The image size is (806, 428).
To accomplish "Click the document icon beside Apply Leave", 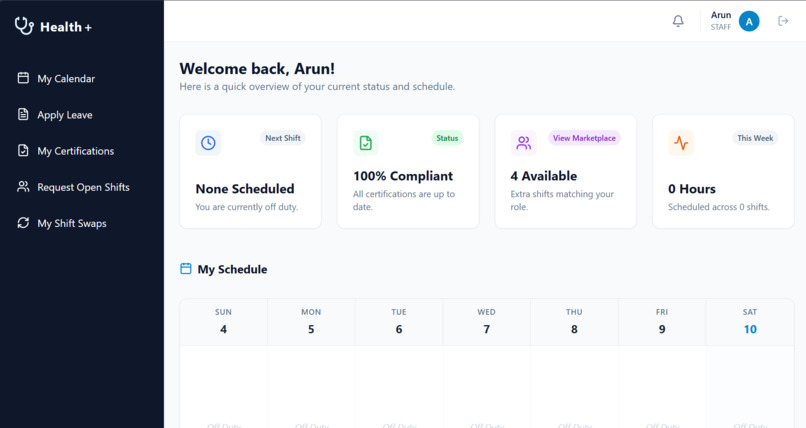I will click(x=23, y=114).
